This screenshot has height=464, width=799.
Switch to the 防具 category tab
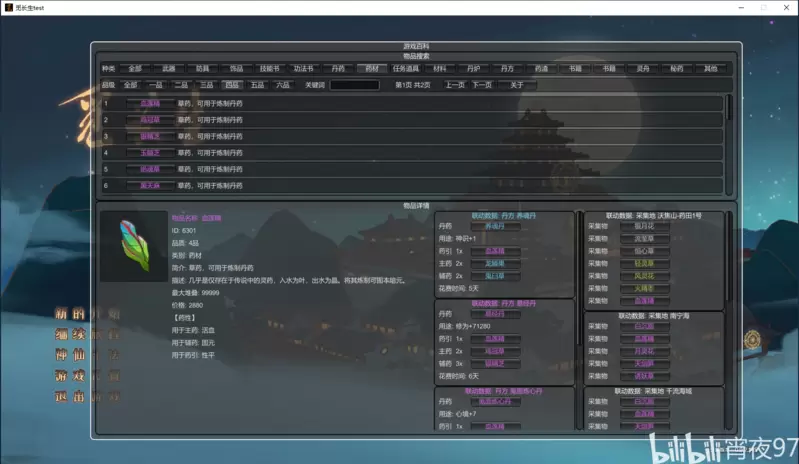click(202, 68)
